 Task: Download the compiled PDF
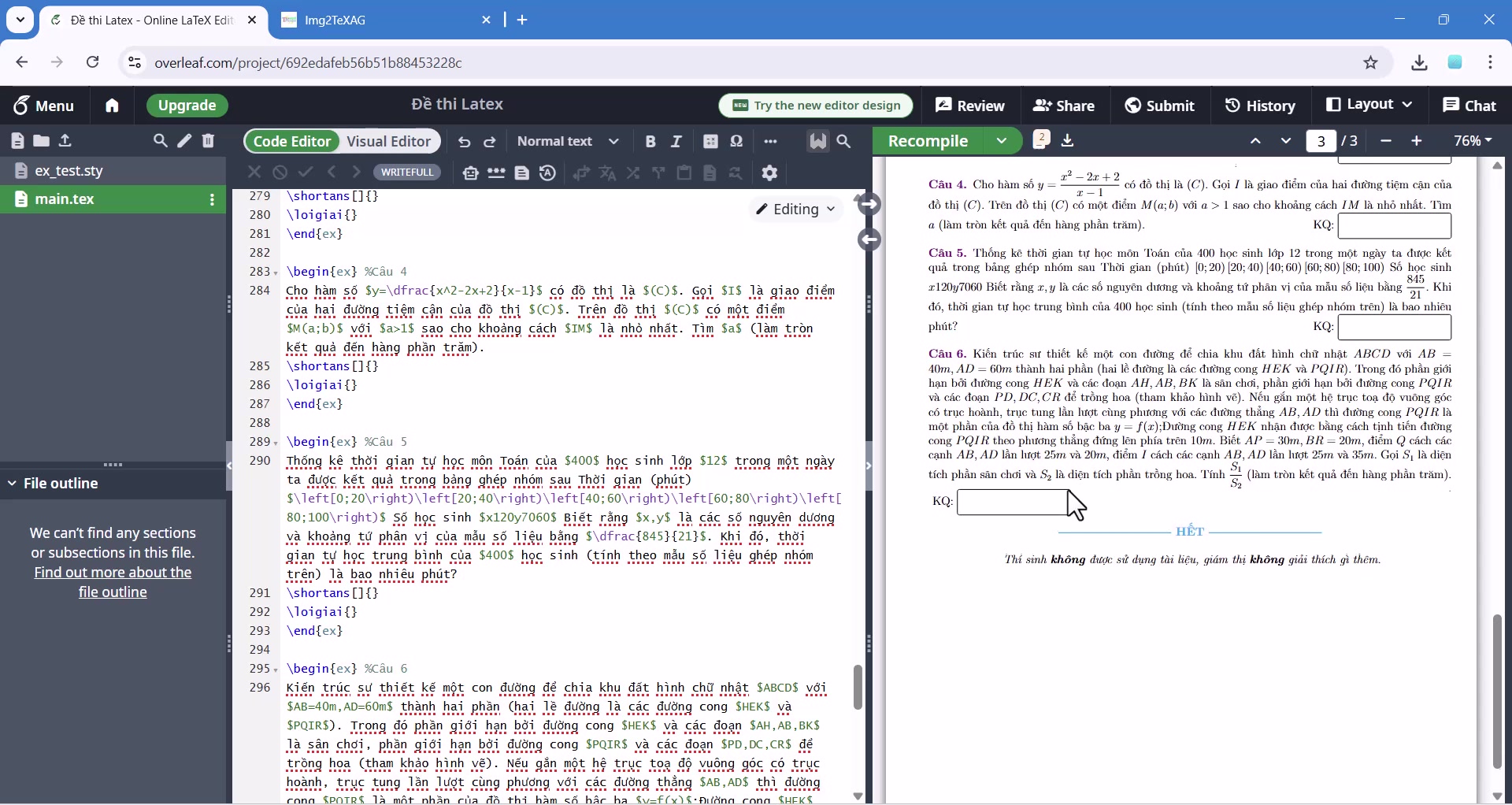click(1068, 141)
